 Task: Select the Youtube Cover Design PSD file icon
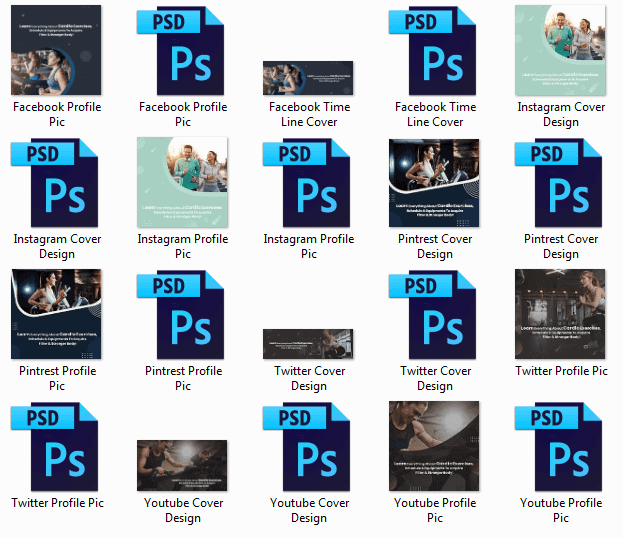[308, 447]
